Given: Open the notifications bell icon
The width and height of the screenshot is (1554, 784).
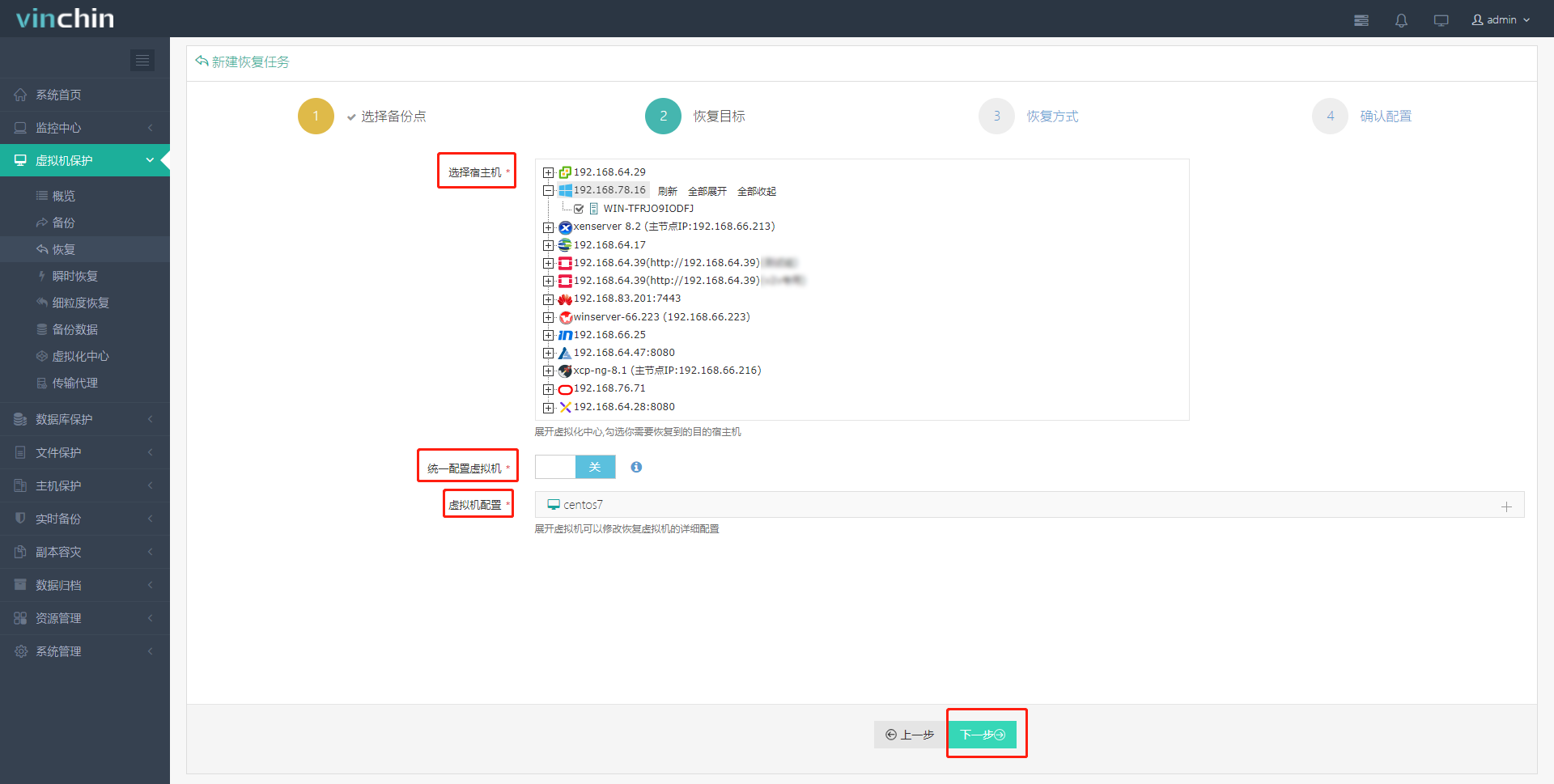Looking at the screenshot, I should tap(1401, 20).
